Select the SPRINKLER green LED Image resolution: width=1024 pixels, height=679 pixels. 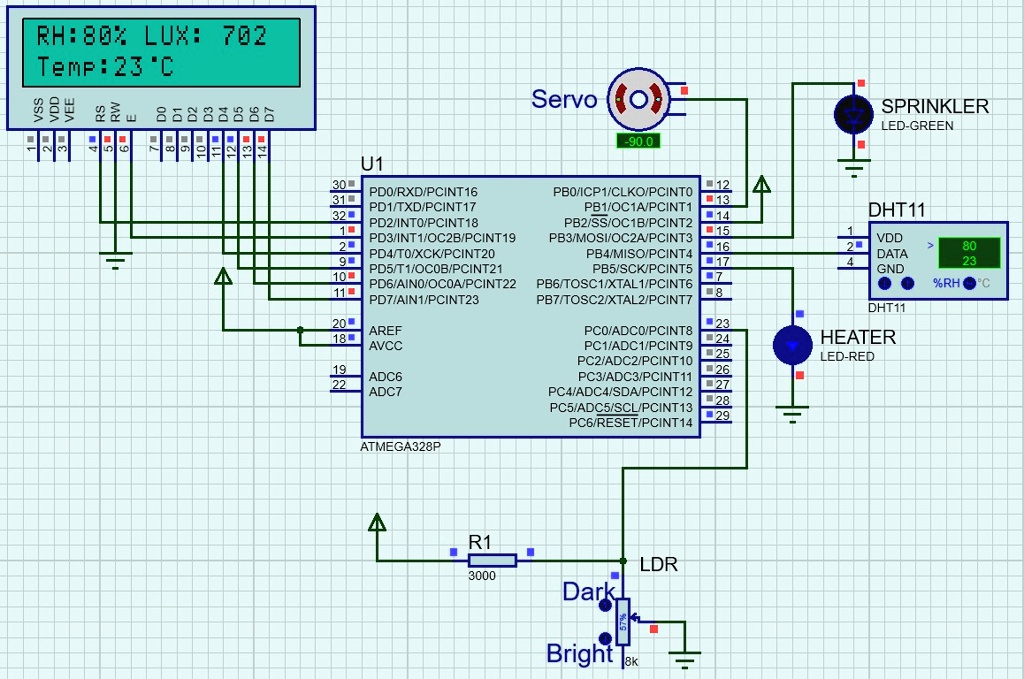click(852, 115)
